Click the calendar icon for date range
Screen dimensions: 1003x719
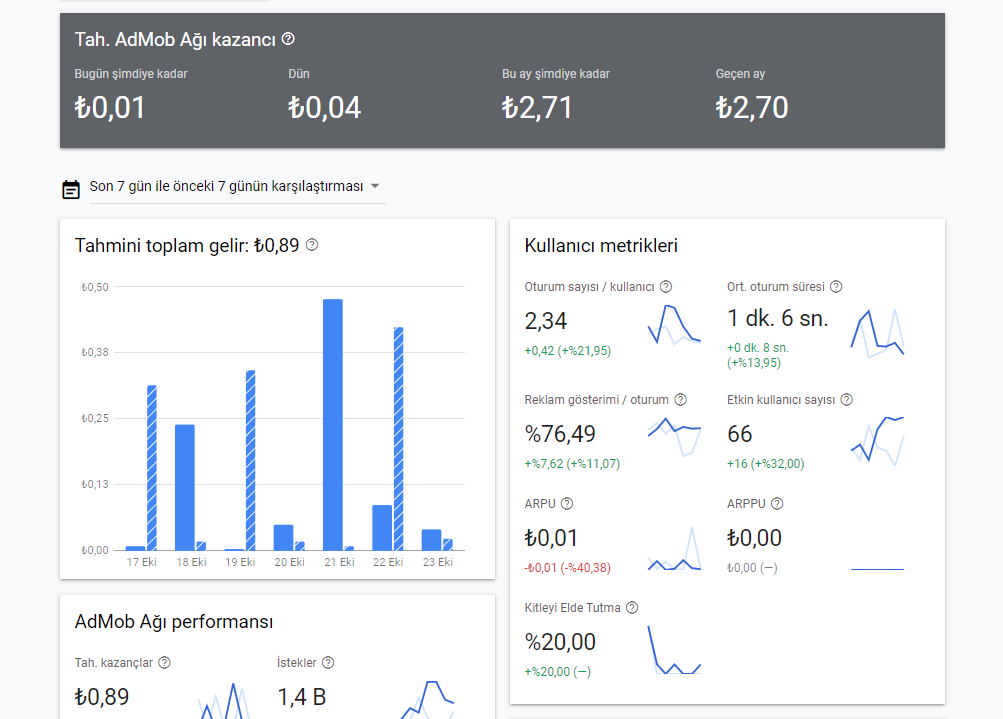point(71,189)
